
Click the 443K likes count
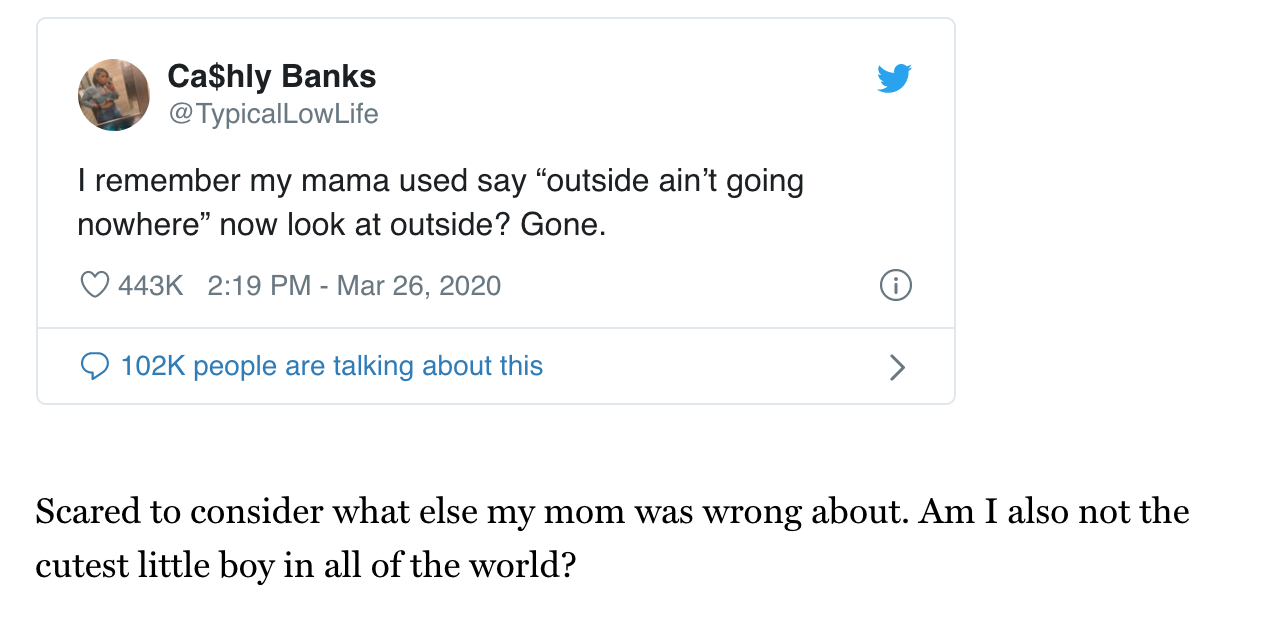click(x=150, y=286)
